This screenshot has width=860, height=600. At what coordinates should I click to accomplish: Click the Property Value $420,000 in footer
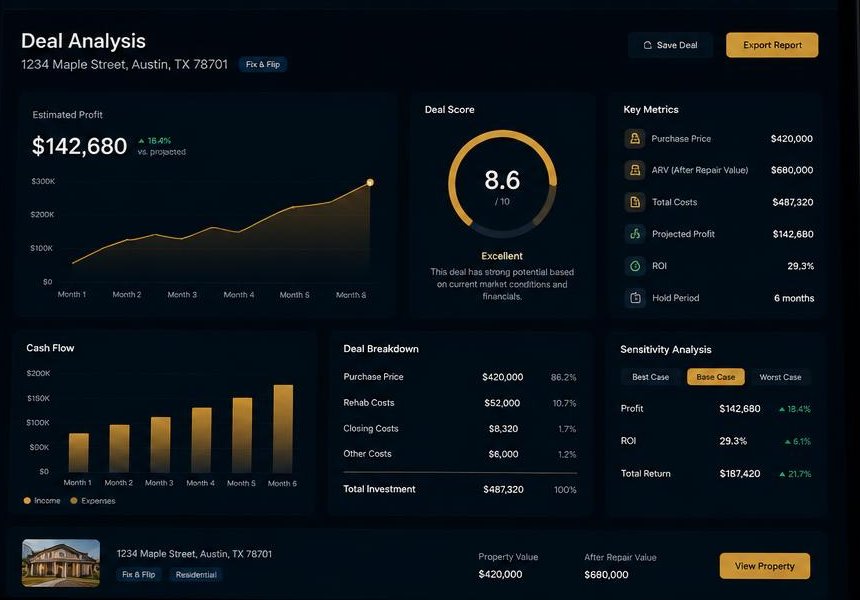[x=500, y=574]
